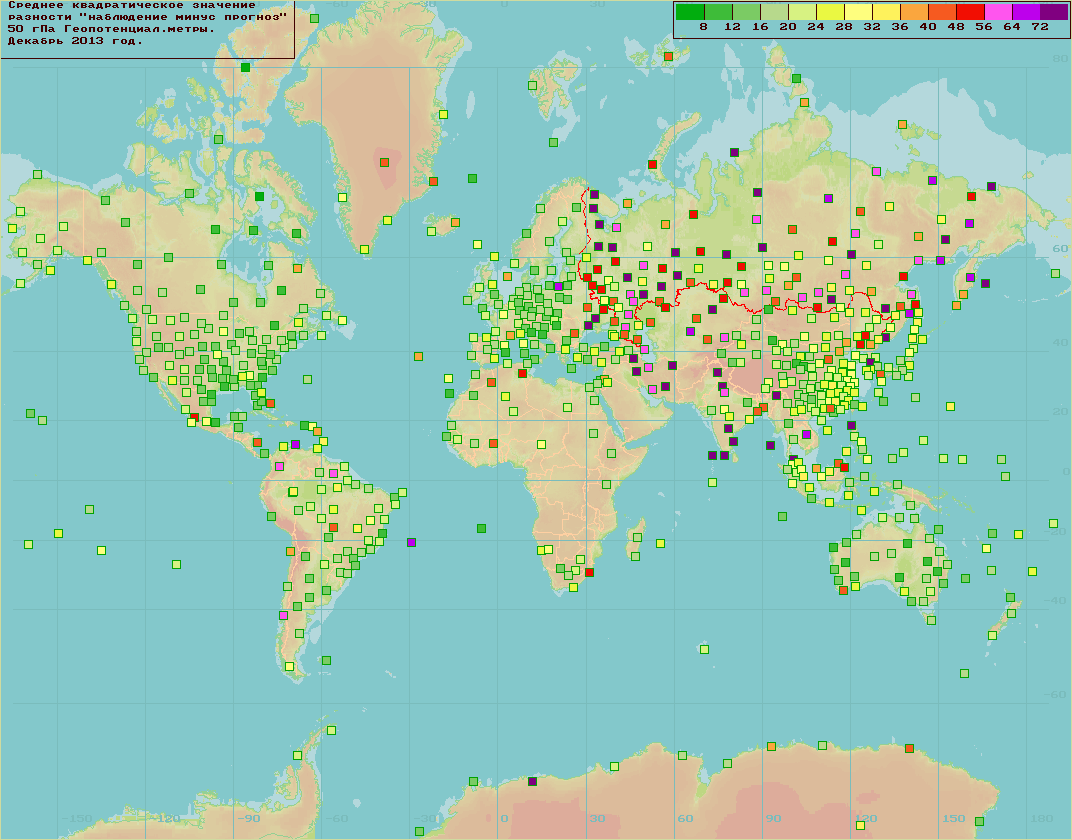Click legend swatch between values 12 and 16
Viewport: 1072px width, 840px height.
tap(746, 12)
